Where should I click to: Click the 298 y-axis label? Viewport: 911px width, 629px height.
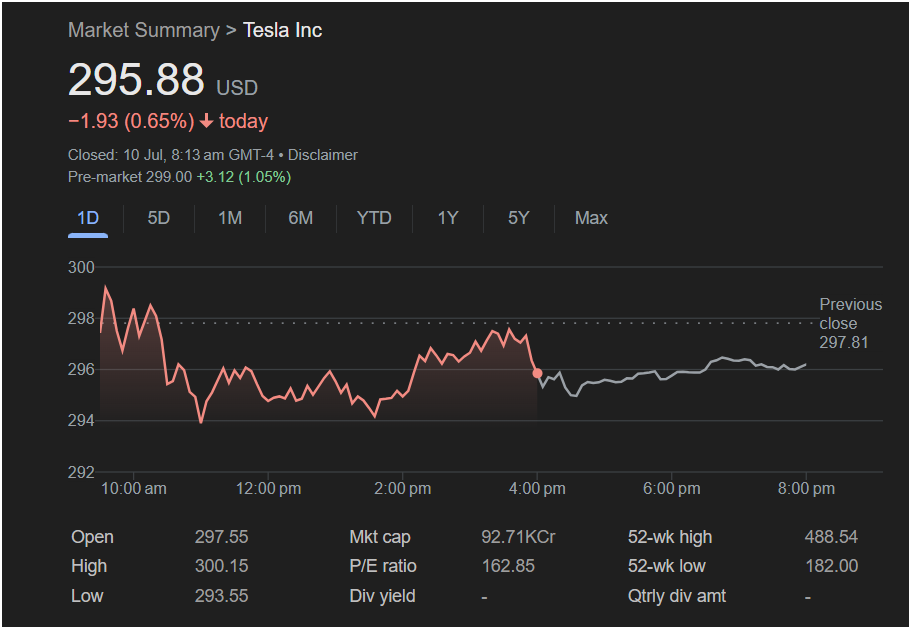coord(81,319)
